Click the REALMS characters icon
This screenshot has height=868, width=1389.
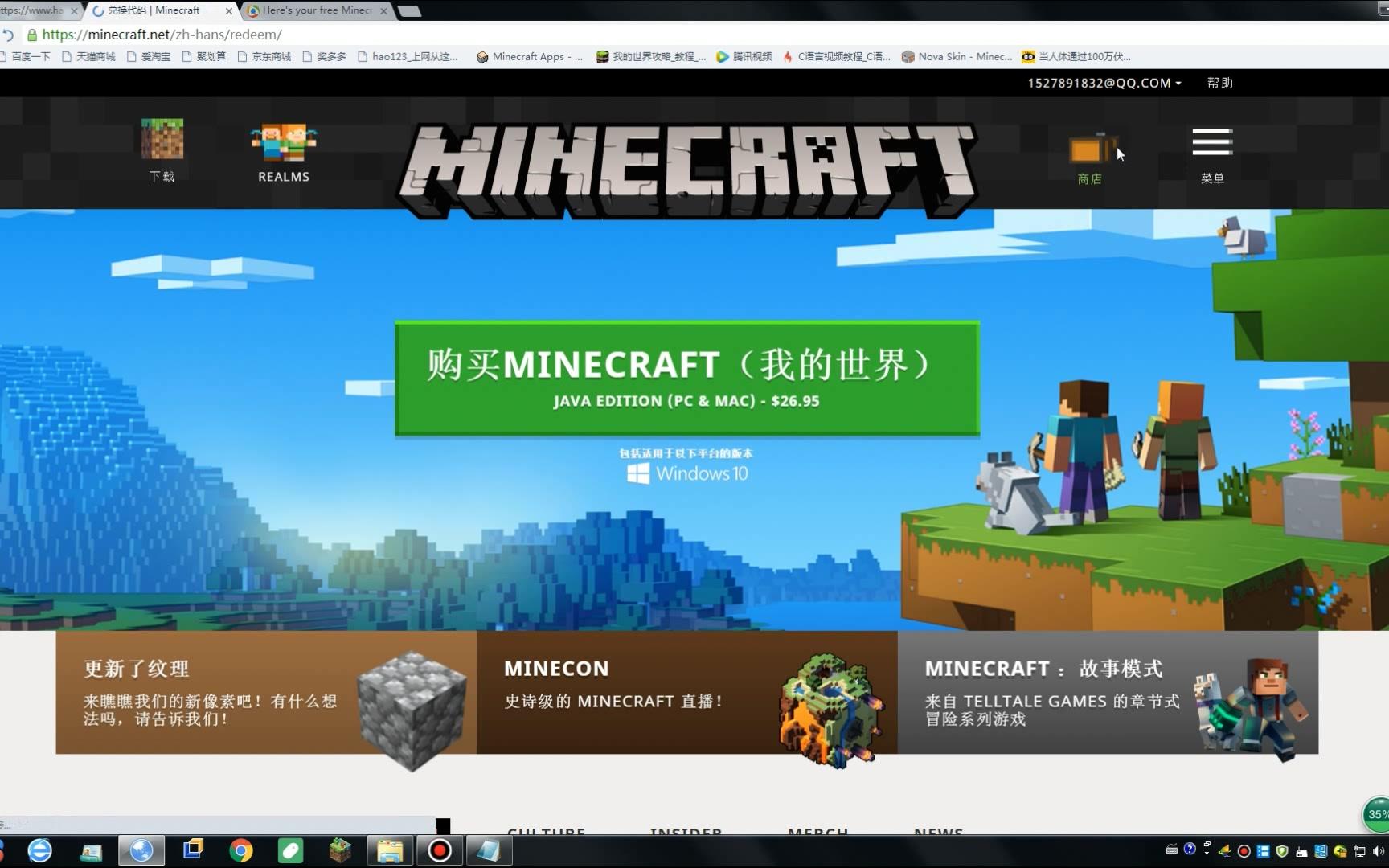click(283, 143)
